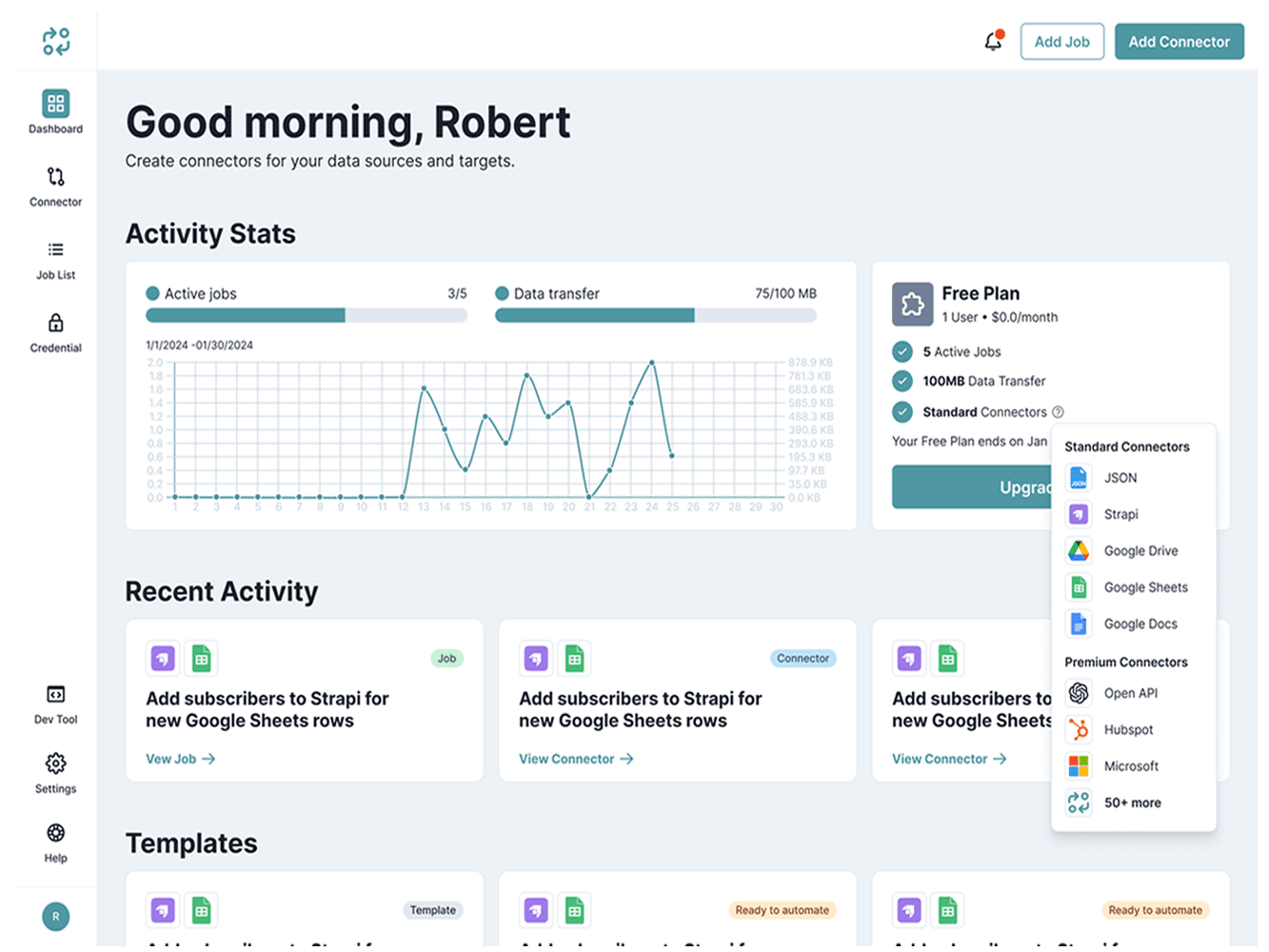Open notifications bell
The height and width of the screenshot is (952, 1269).
(993, 41)
